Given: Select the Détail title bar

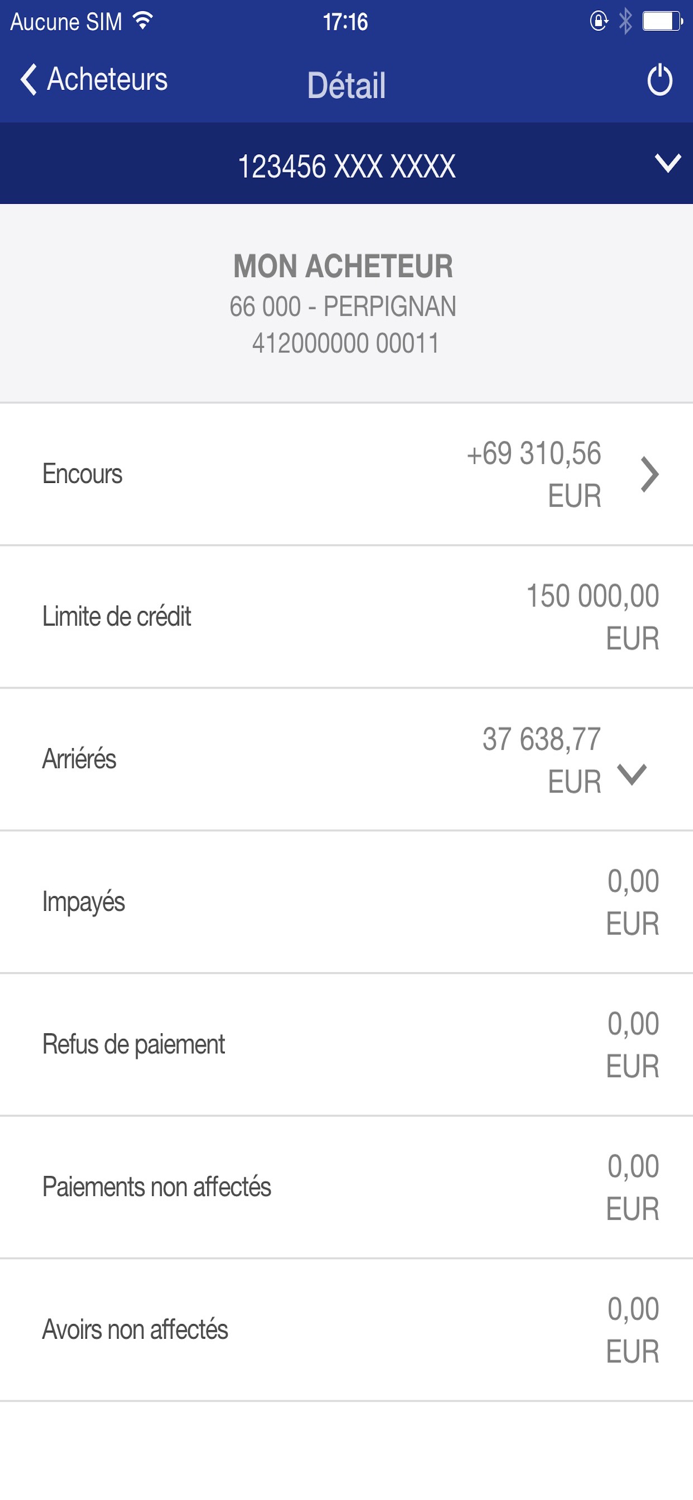Looking at the screenshot, I should click(x=346, y=86).
